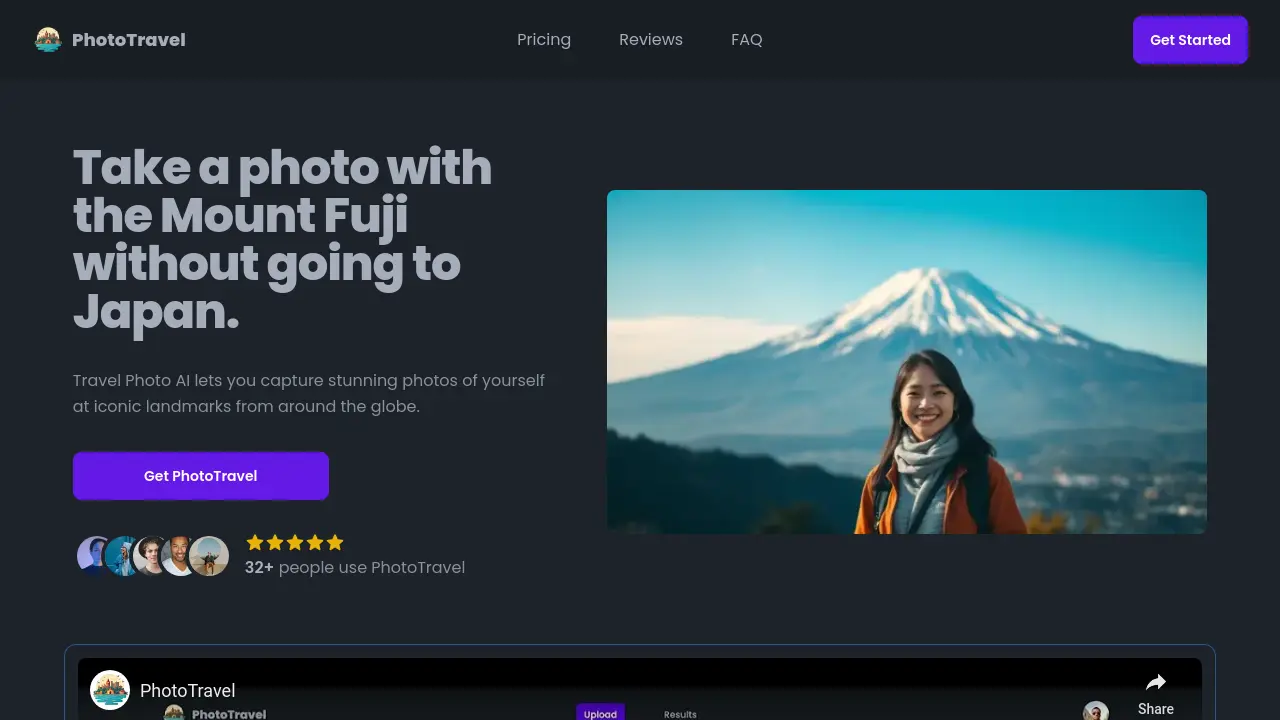Open the FAQ section from navbar

coord(747,39)
